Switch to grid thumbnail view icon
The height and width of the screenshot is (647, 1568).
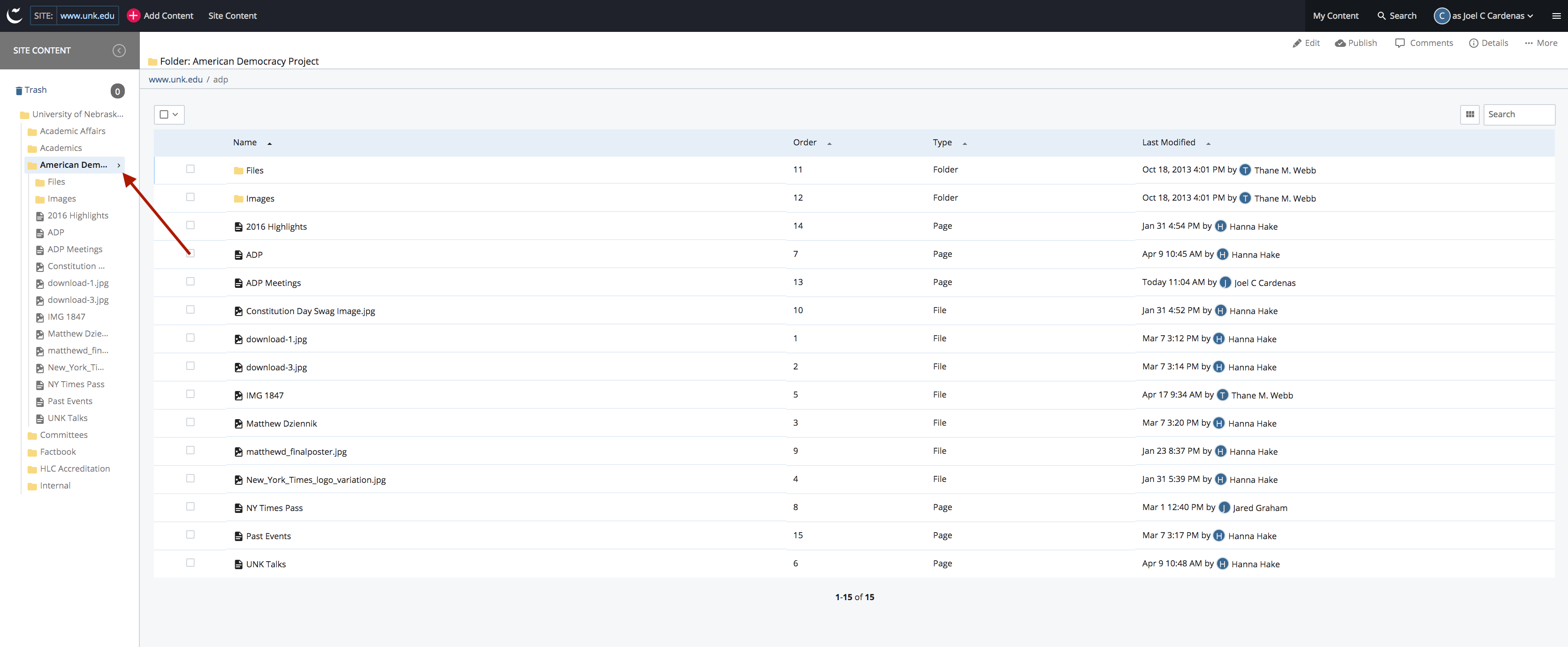pos(1469,114)
